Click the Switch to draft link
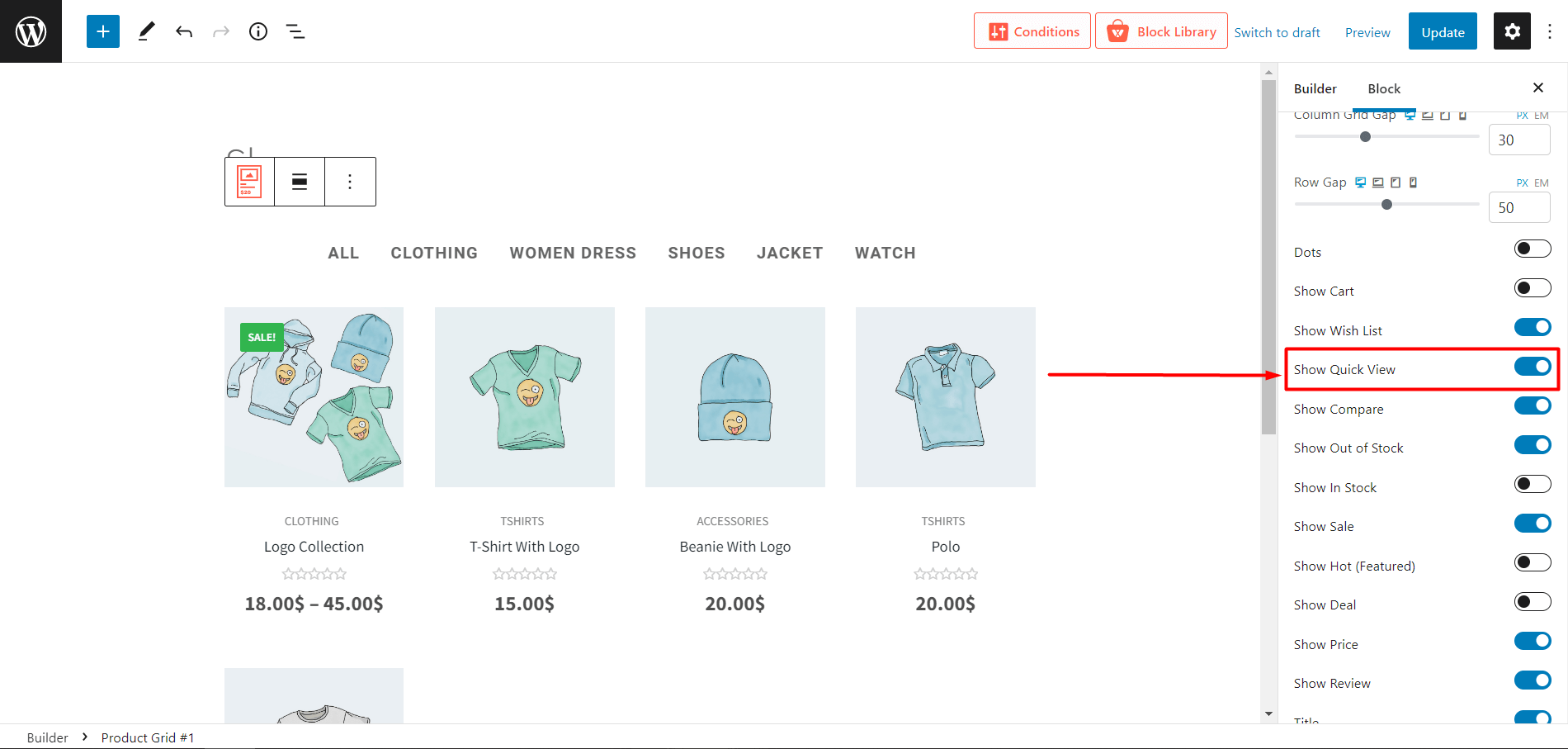 [1277, 32]
